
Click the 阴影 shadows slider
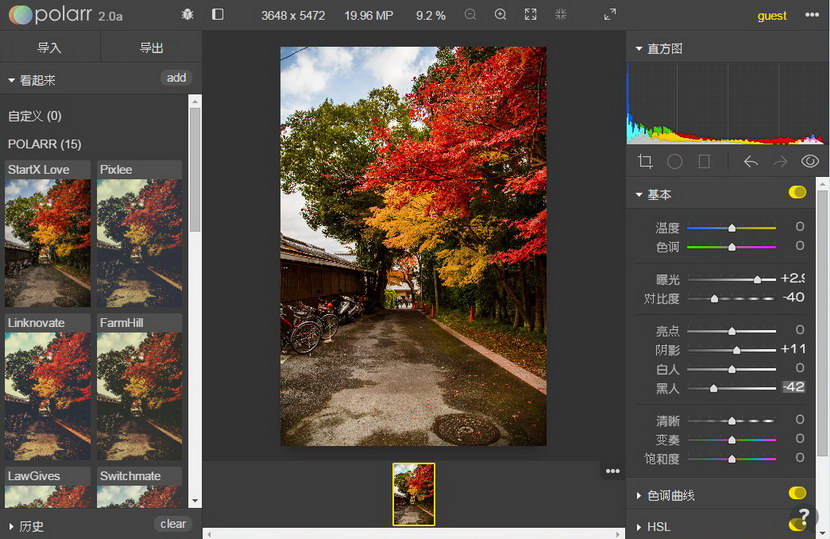pos(732,350)
